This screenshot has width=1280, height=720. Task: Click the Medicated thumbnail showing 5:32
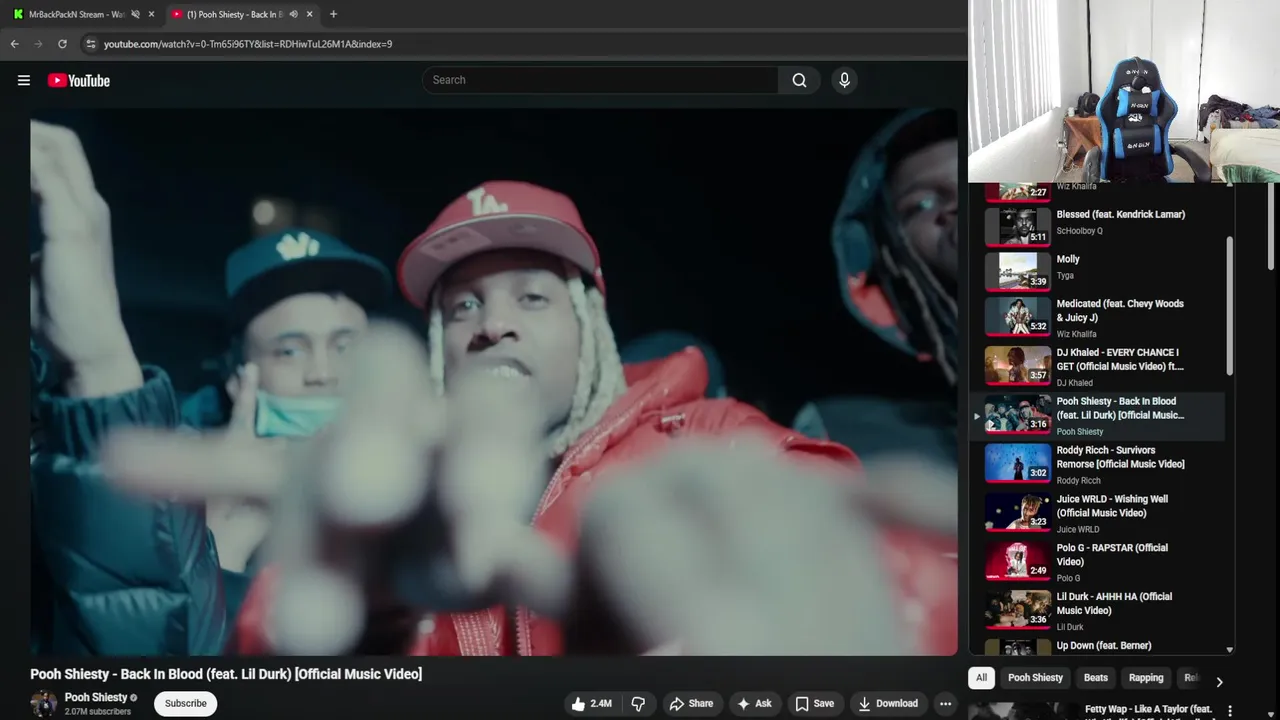coord(1018,316)
